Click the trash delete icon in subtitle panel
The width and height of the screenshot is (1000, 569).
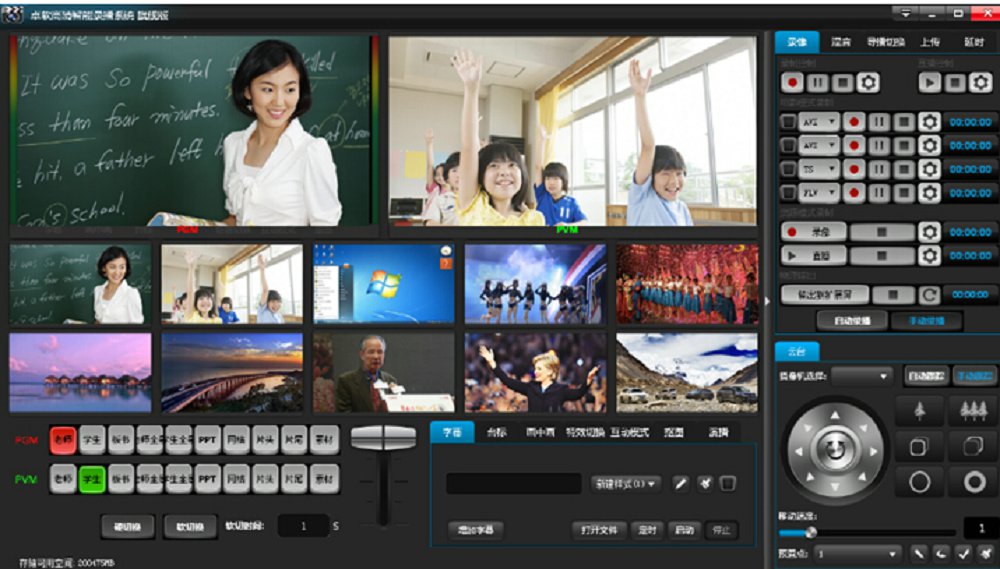(728, 484)
